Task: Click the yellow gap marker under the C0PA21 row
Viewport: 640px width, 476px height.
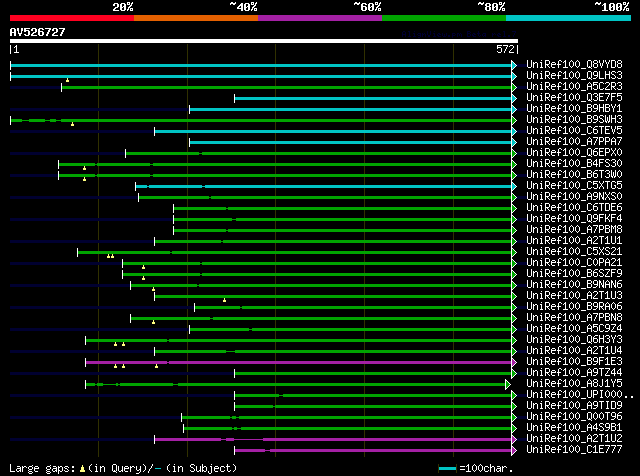Action: (x=143, y=267)
